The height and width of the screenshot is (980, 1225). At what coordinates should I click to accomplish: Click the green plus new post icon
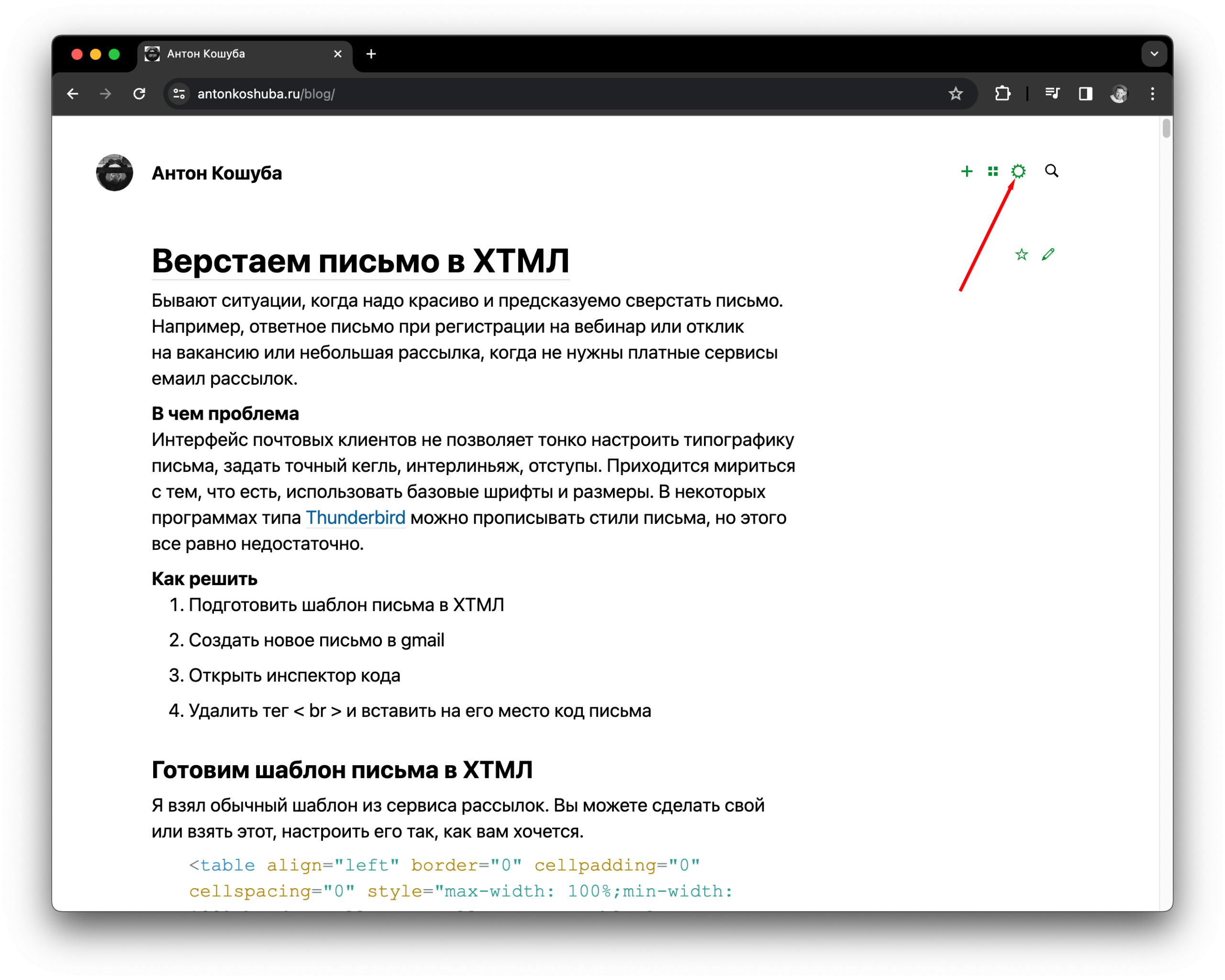tap(967, 171)
